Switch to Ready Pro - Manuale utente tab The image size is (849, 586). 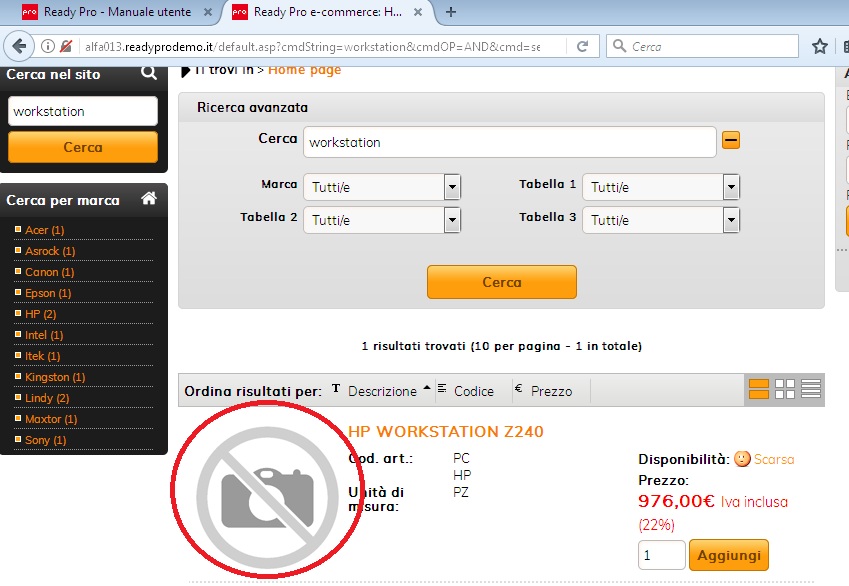tap(117, 12)
